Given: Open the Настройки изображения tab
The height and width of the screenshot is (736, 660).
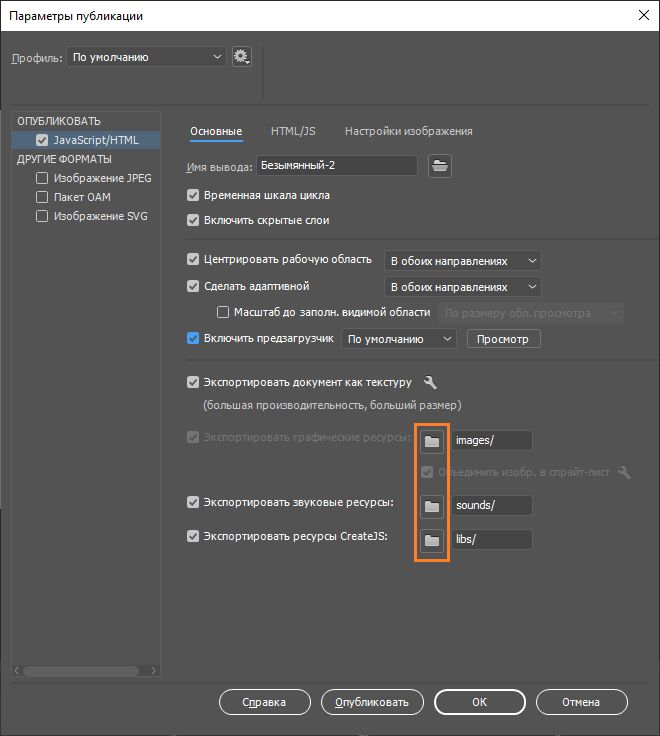Looking at the screenshot, I should (x=408, y=131).
